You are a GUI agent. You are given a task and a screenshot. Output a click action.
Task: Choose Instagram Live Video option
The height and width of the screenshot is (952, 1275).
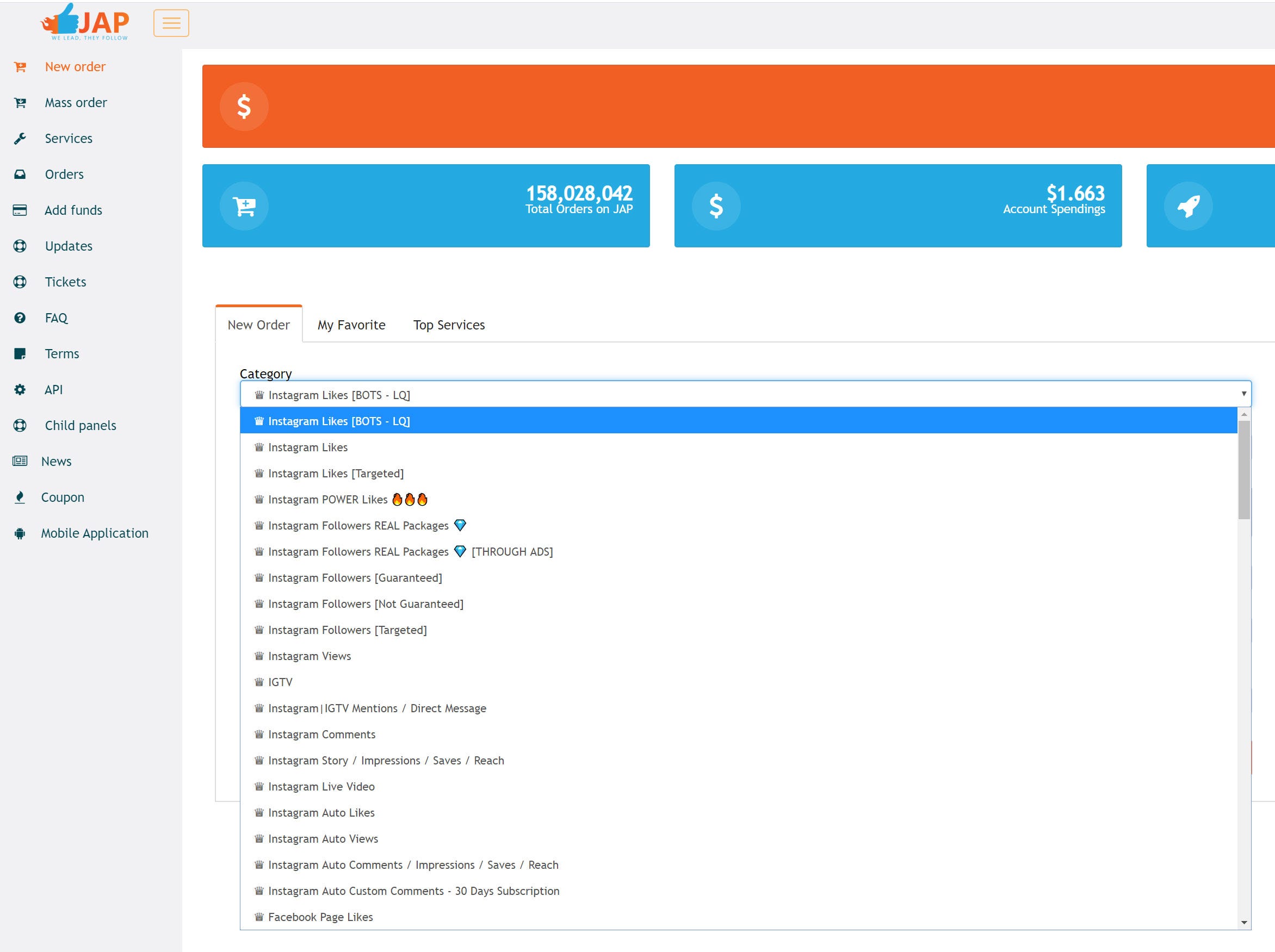coord(739,787)
